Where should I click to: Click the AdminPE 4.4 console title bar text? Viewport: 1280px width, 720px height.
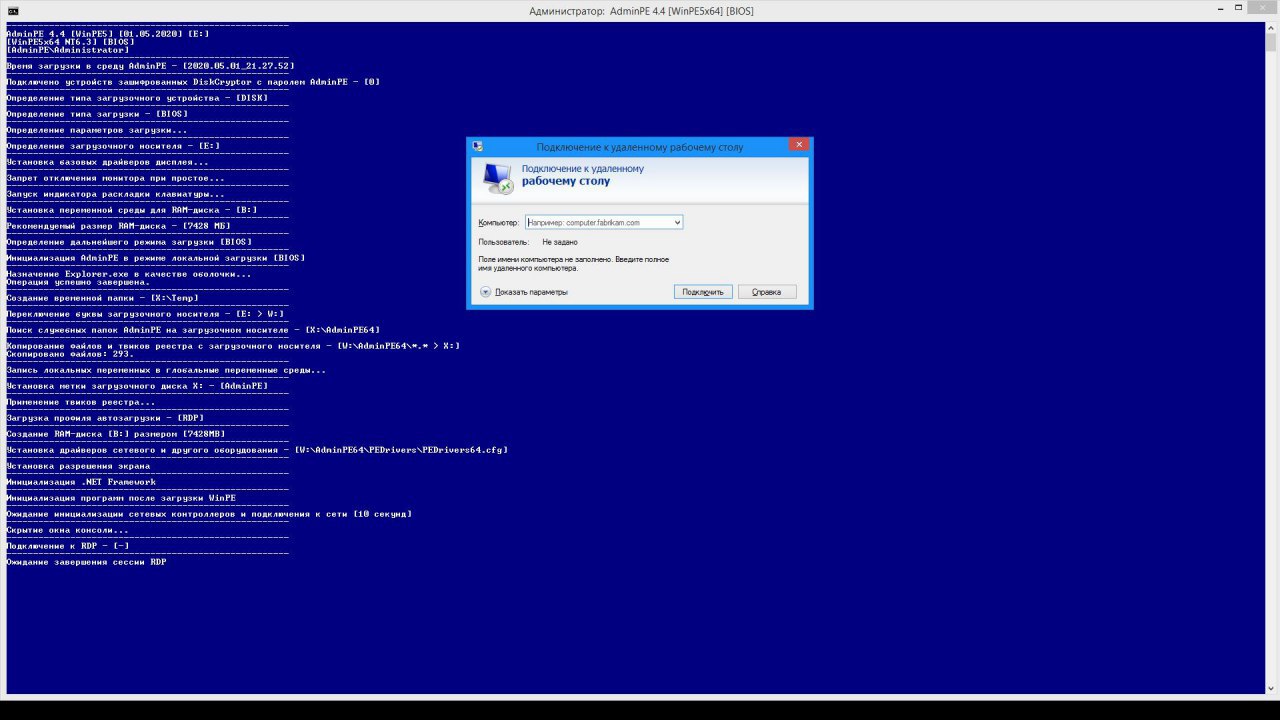pyautogui.click(x=641, y=11)
